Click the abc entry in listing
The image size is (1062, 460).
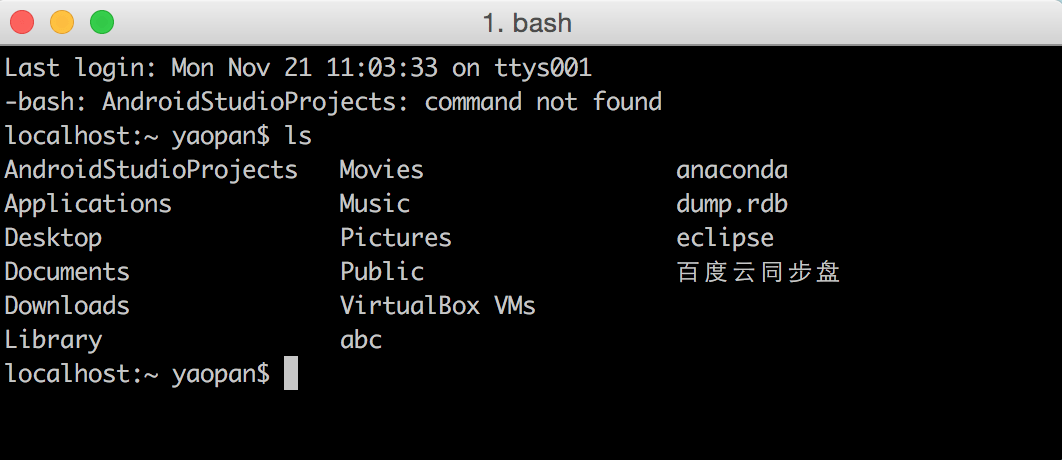coord(361,340)
